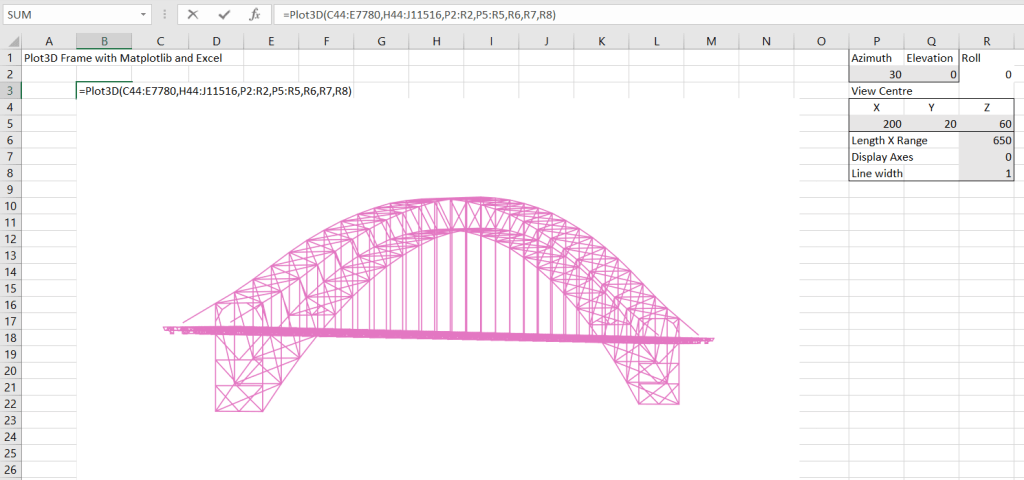1024x480 pixels.
Task: Click the Azimuth value cell containing 30
Action: tap(876, 74)
